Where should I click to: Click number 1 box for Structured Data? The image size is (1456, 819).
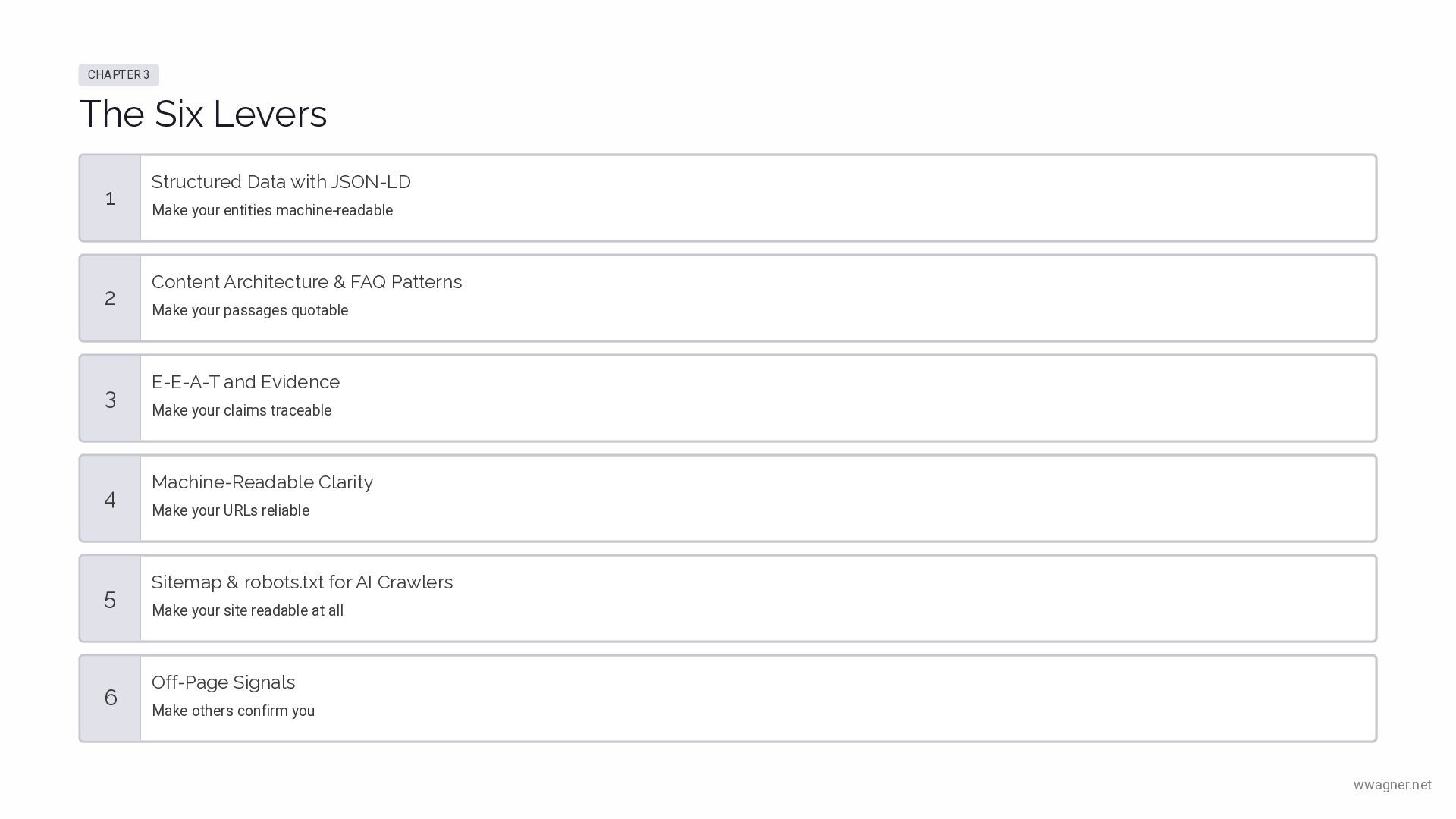point(110,198)
